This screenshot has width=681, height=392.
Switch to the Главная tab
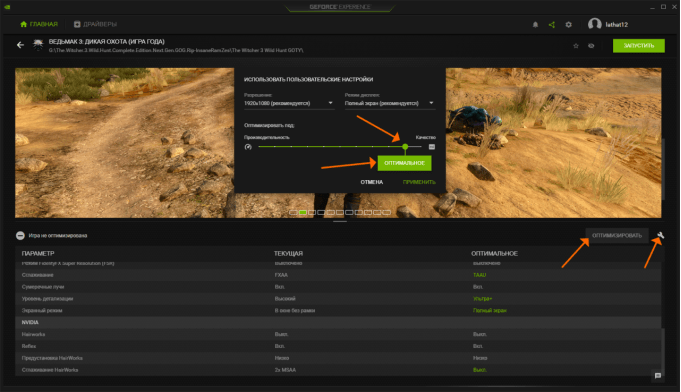pos(39,24)
